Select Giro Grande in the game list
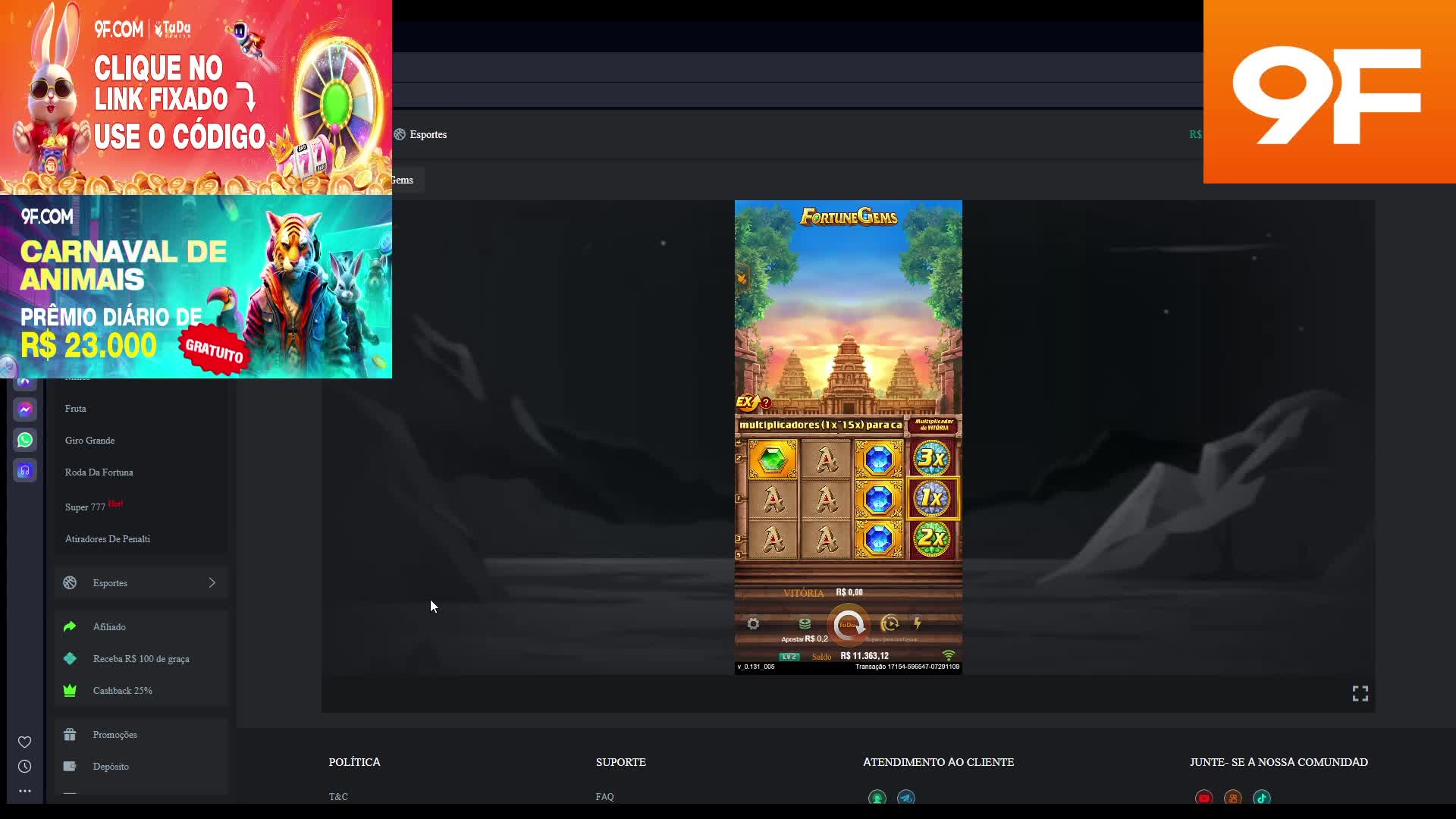Viewport: 1456px width, 819px height. pyautogui.click(x=90, y=441)
